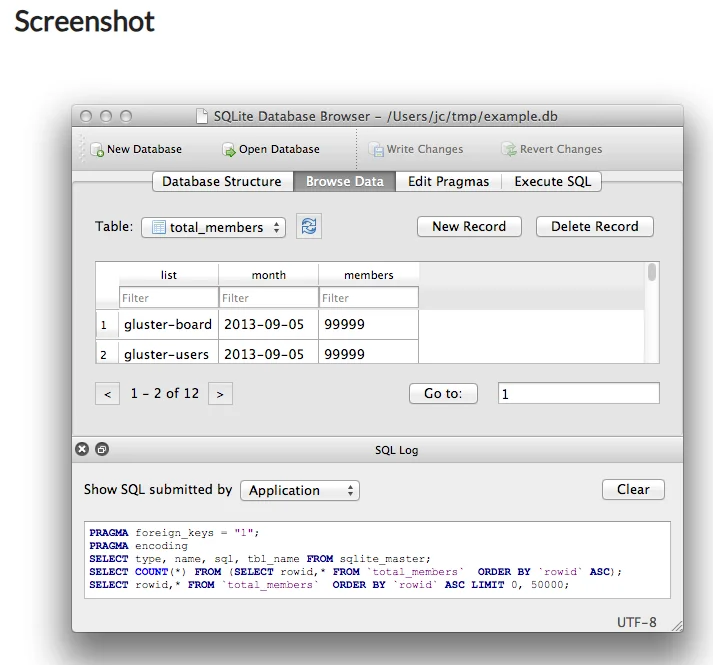
Task: Click the table icon in the Table dropdown
Action: (x=158, y=227)
